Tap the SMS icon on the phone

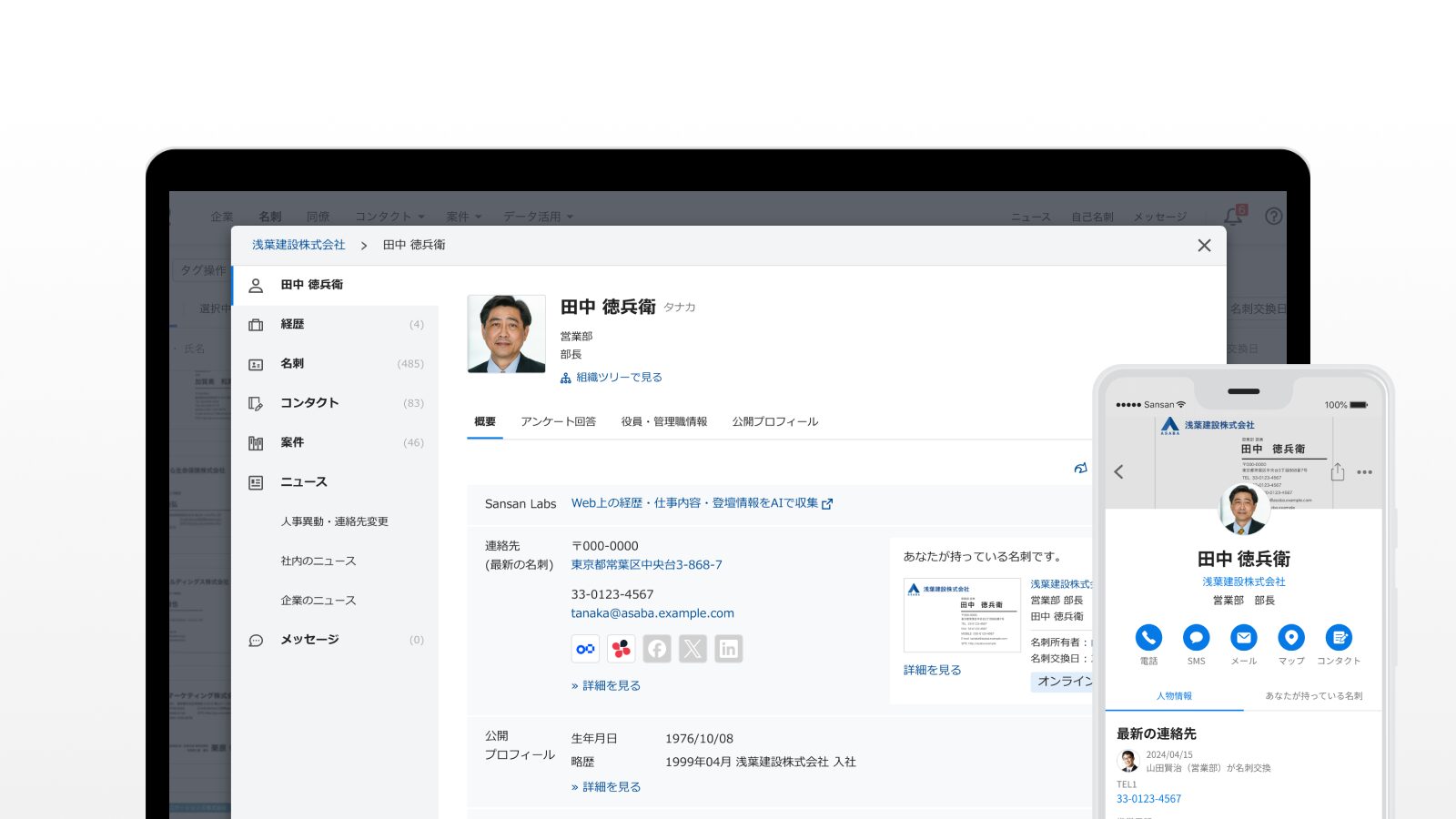(1196, 637)
